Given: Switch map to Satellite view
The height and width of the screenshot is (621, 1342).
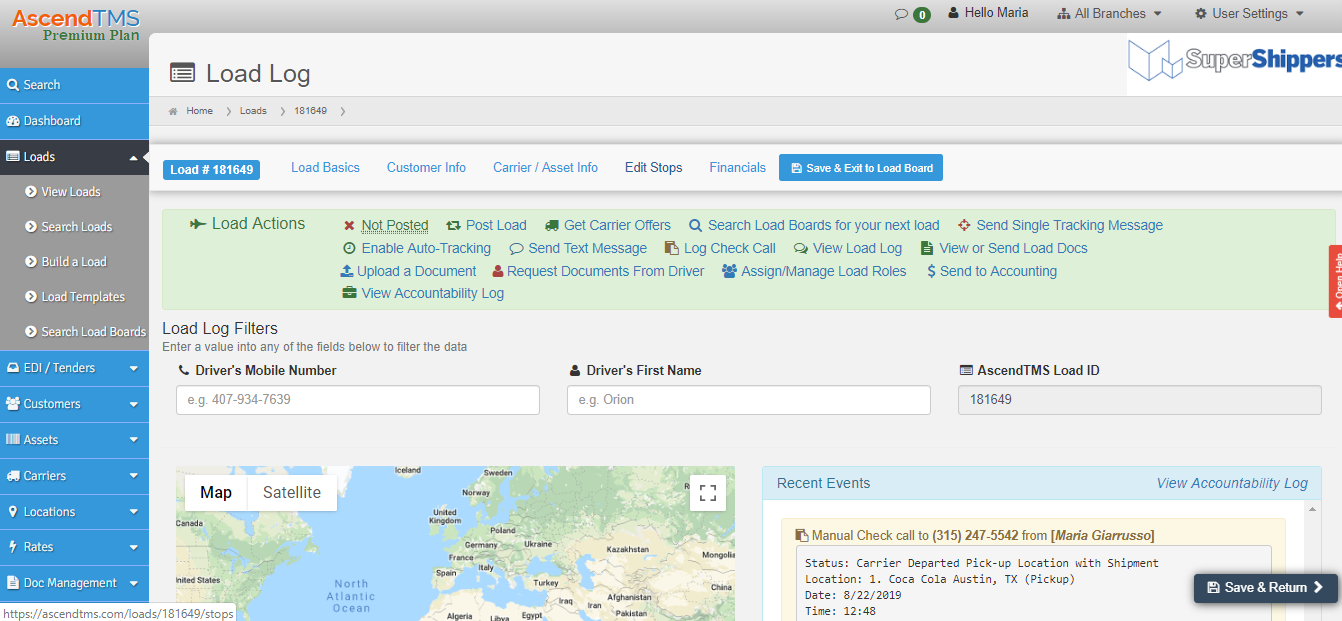Looking at the screenshot, I should (x=291, y=492).
